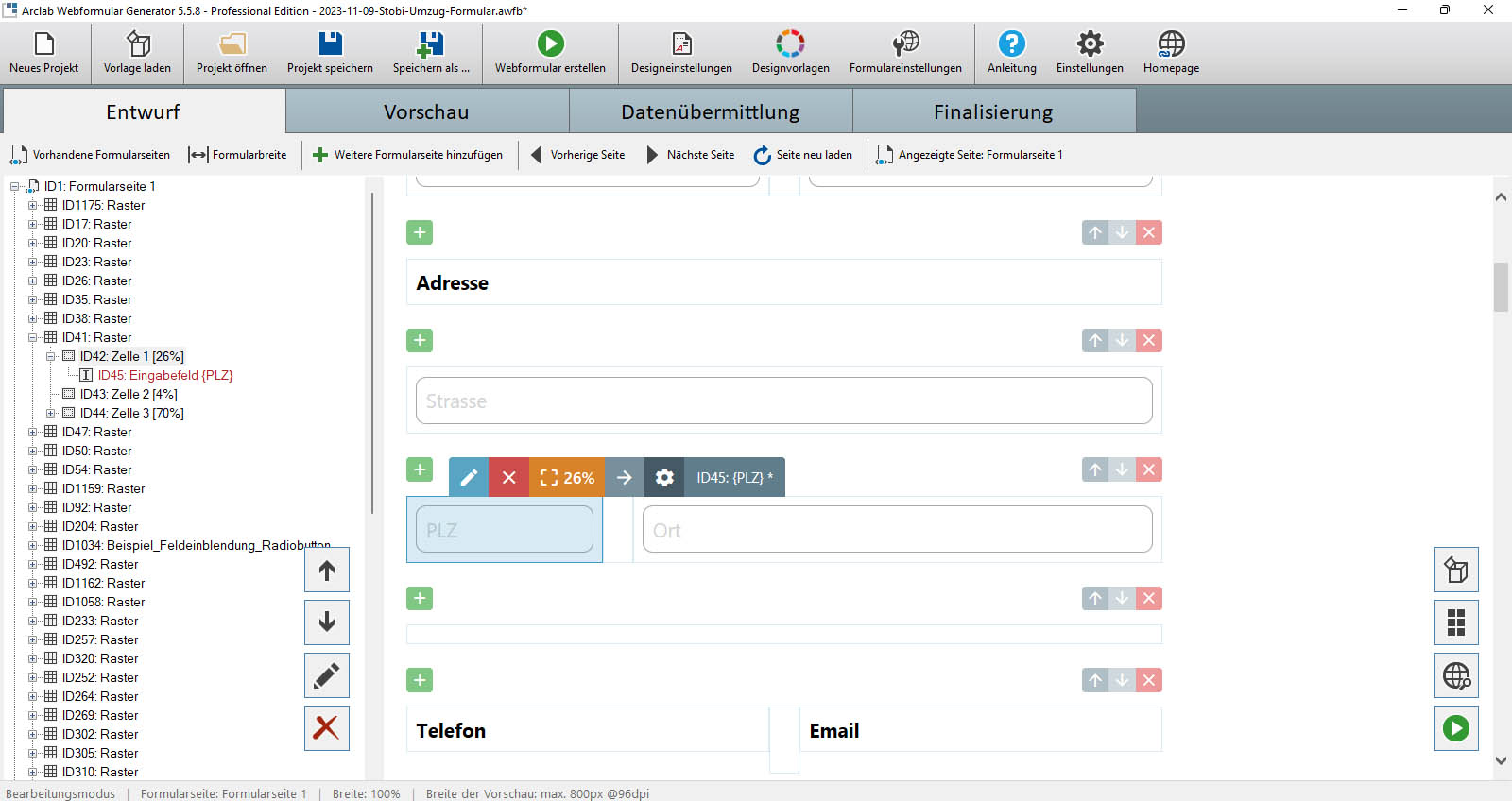Delete selected element with red X in tree panel

pyautogui.click(x=326, y=728)
